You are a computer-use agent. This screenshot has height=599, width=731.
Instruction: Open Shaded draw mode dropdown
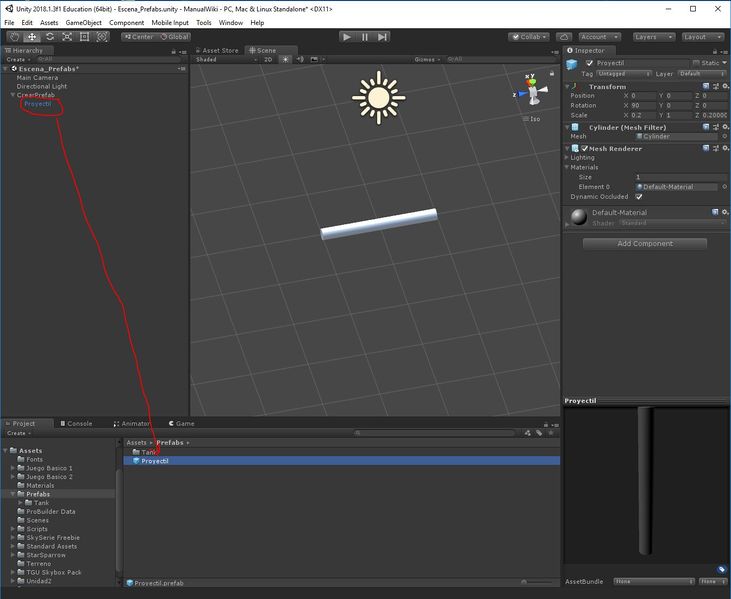(226, 60)
